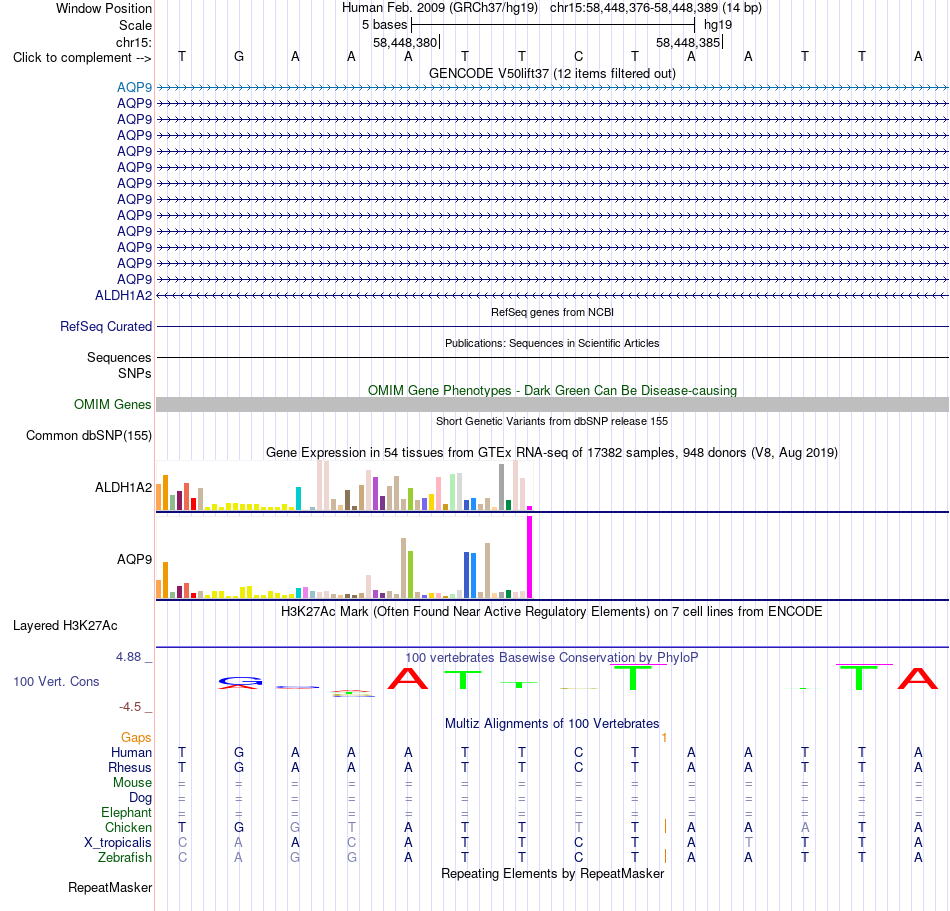Viewport: 950px width, 911px height.
Task: Select the Mouse alignment row label
Action: [x=132, y=783]
